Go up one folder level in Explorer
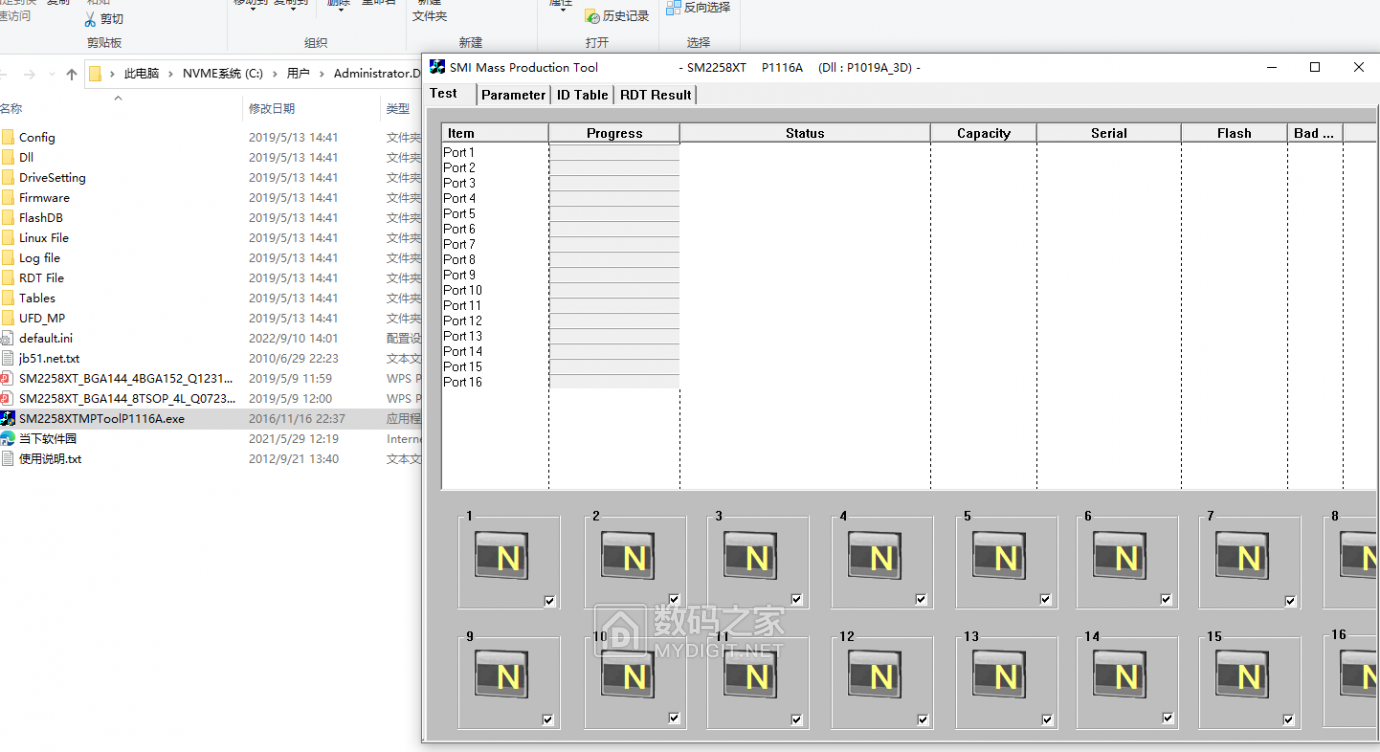 tap(71, 74)
